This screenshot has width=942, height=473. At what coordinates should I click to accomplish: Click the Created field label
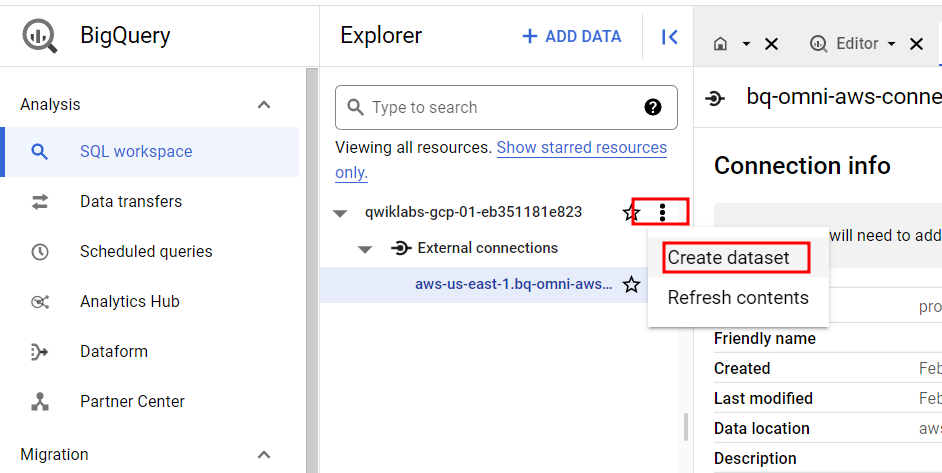tap(742, 368)
